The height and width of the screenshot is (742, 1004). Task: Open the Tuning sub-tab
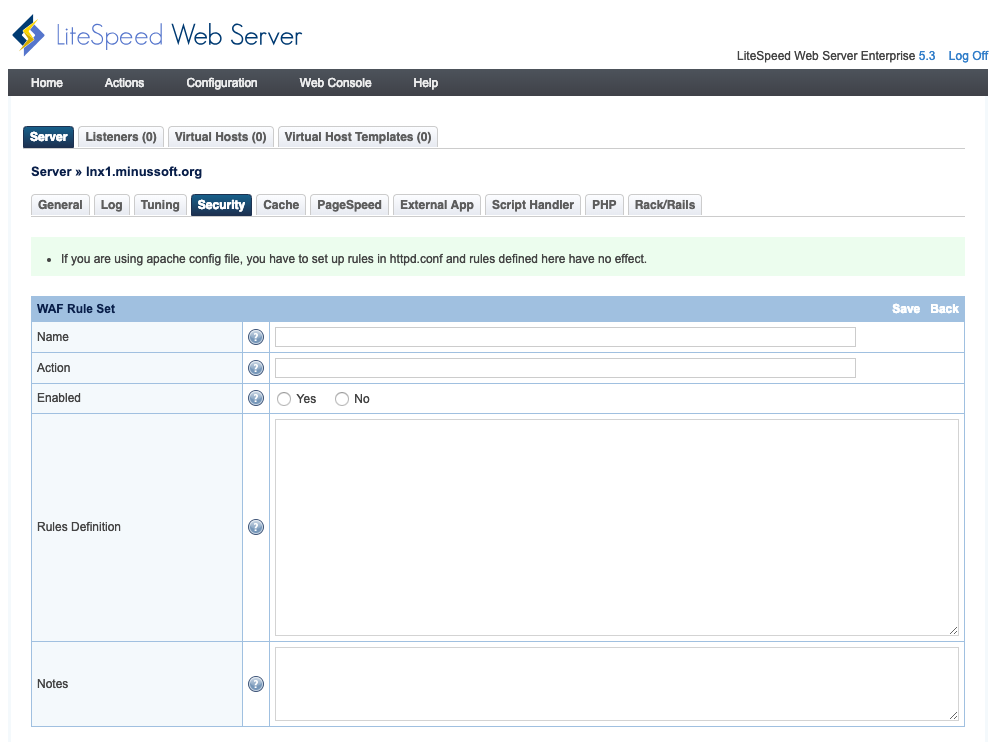(160, 205)
